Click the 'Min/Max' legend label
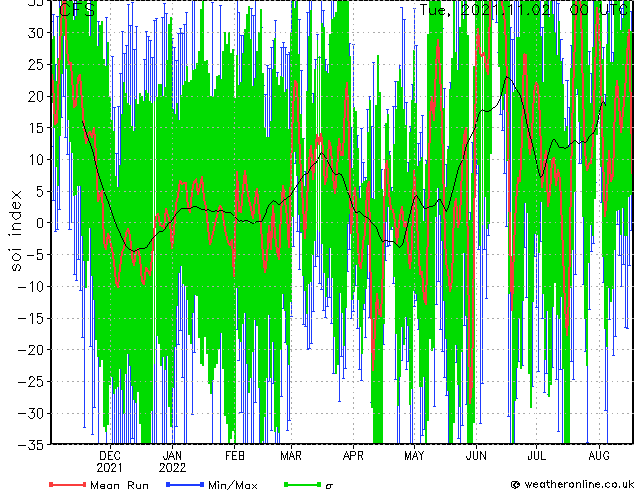The image size is (634, 490). point(233,485)
